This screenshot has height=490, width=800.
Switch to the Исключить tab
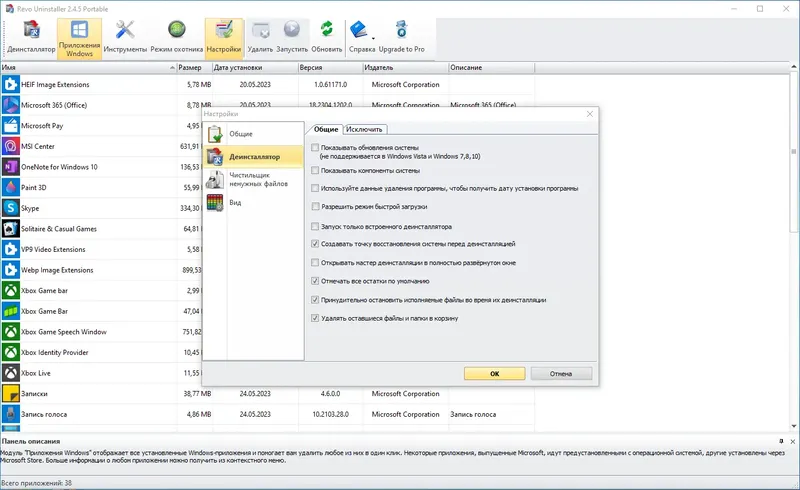click(364, 129)
